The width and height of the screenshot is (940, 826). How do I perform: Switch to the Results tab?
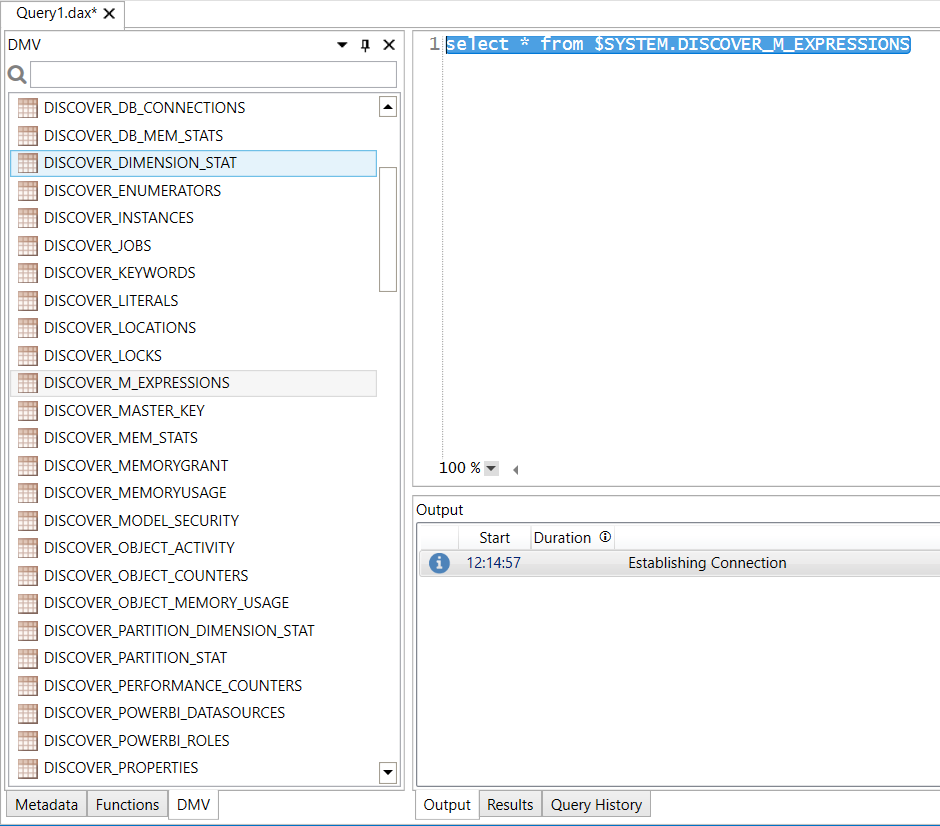[x=510, y=804]
